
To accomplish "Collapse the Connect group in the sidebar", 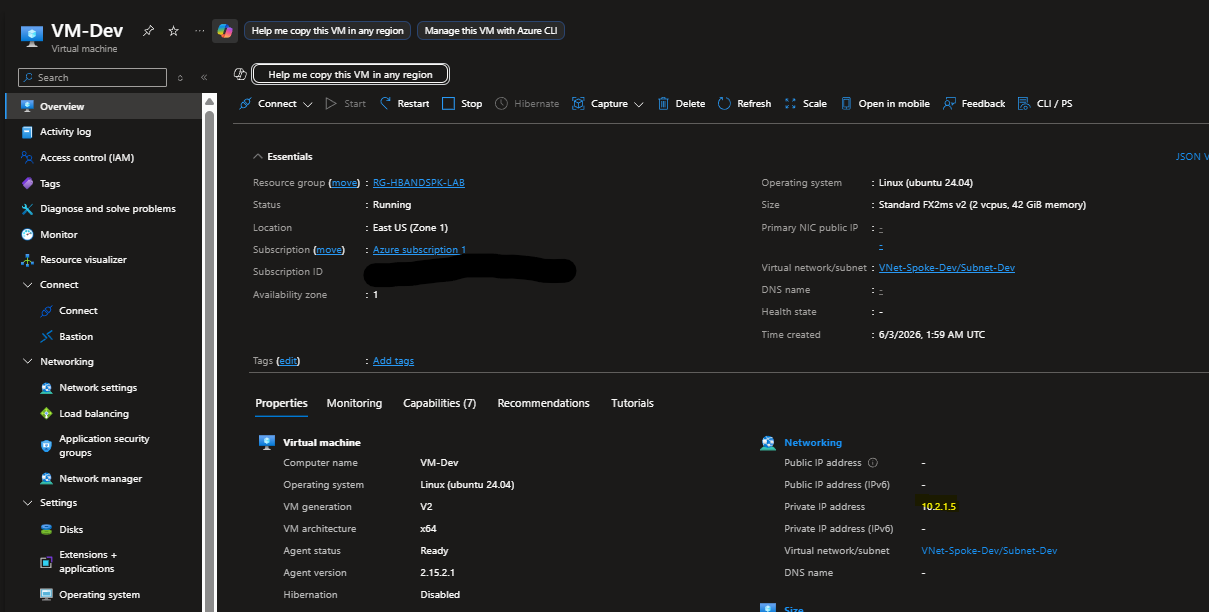I will (x=28, y=285).
